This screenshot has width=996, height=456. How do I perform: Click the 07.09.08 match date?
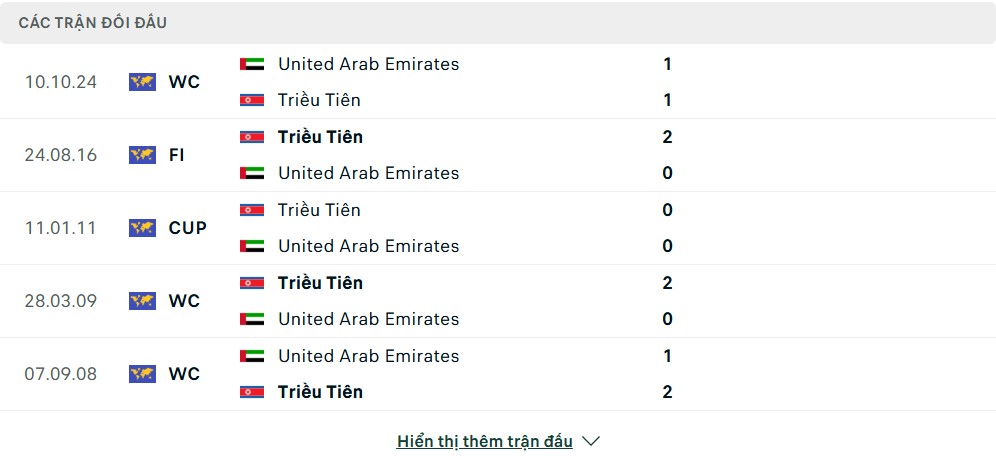[x=61, y=374]
